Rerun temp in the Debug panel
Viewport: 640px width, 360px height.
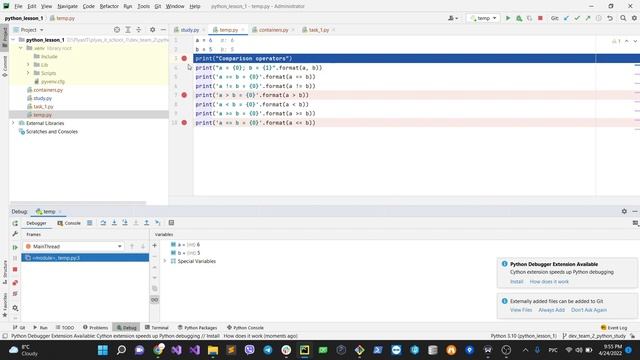click(x=15, y=223)
